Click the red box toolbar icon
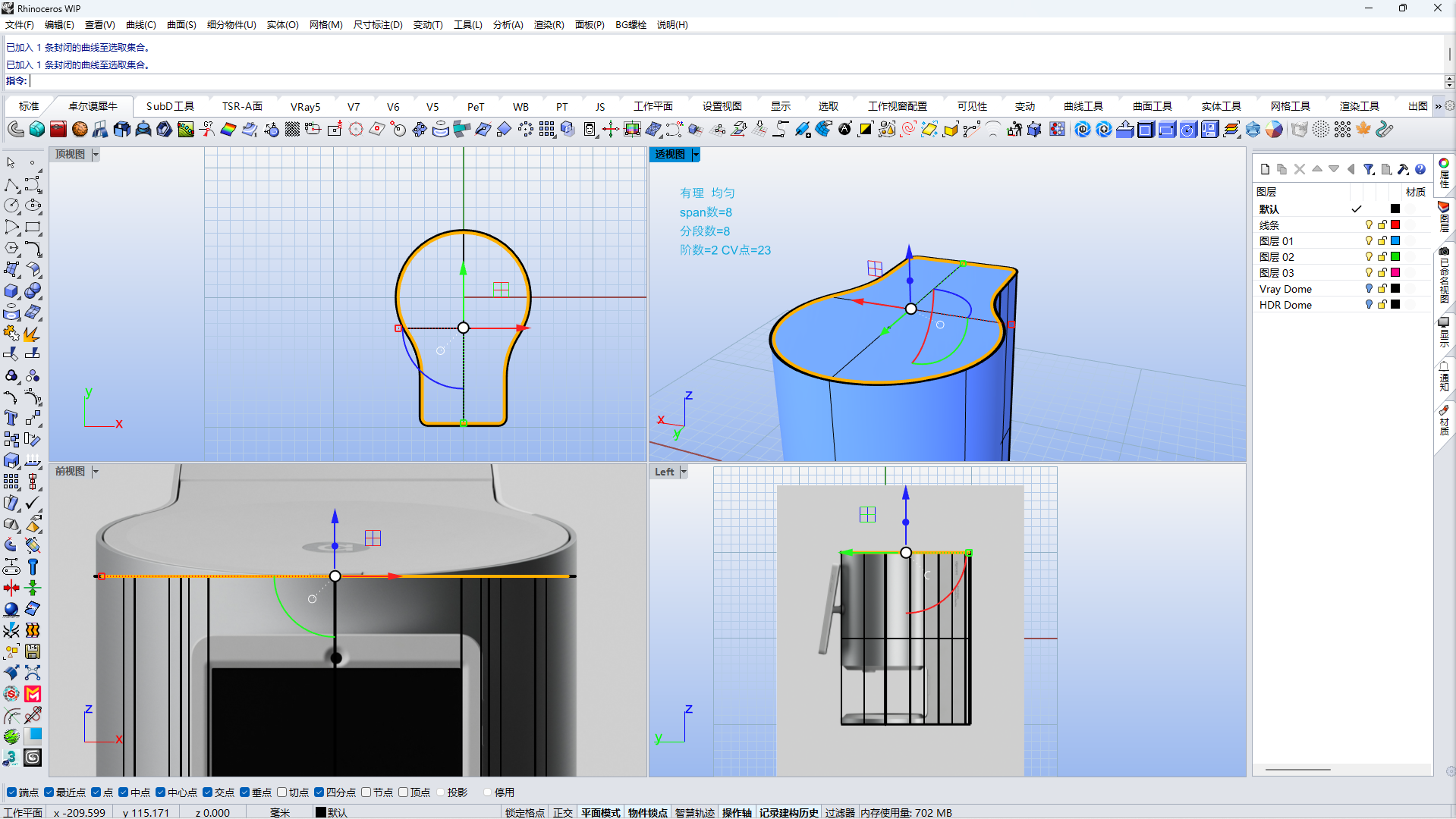The width and height of the screenshot is (1456, 819). click(x=58, y=130)
